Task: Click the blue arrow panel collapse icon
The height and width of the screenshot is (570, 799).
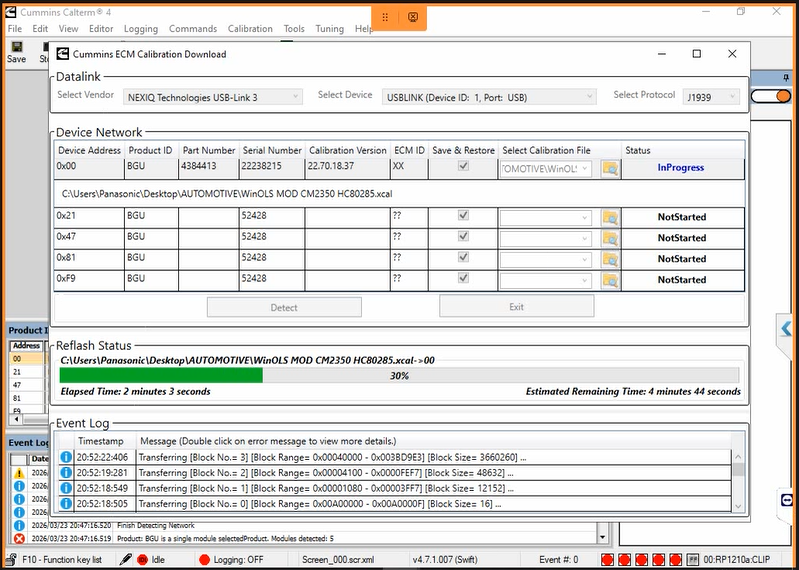Action: [x=787, y=328]
